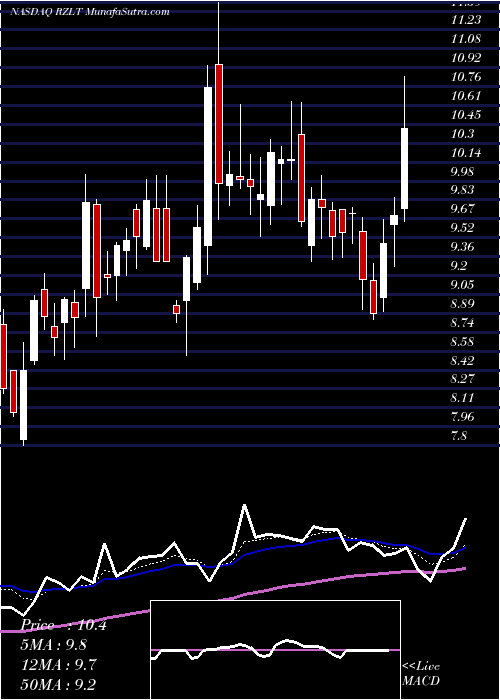Viewport: 500px width, 700px height.
Task: Click the 10.92 price axis label
Action: (x=466, y=58)
